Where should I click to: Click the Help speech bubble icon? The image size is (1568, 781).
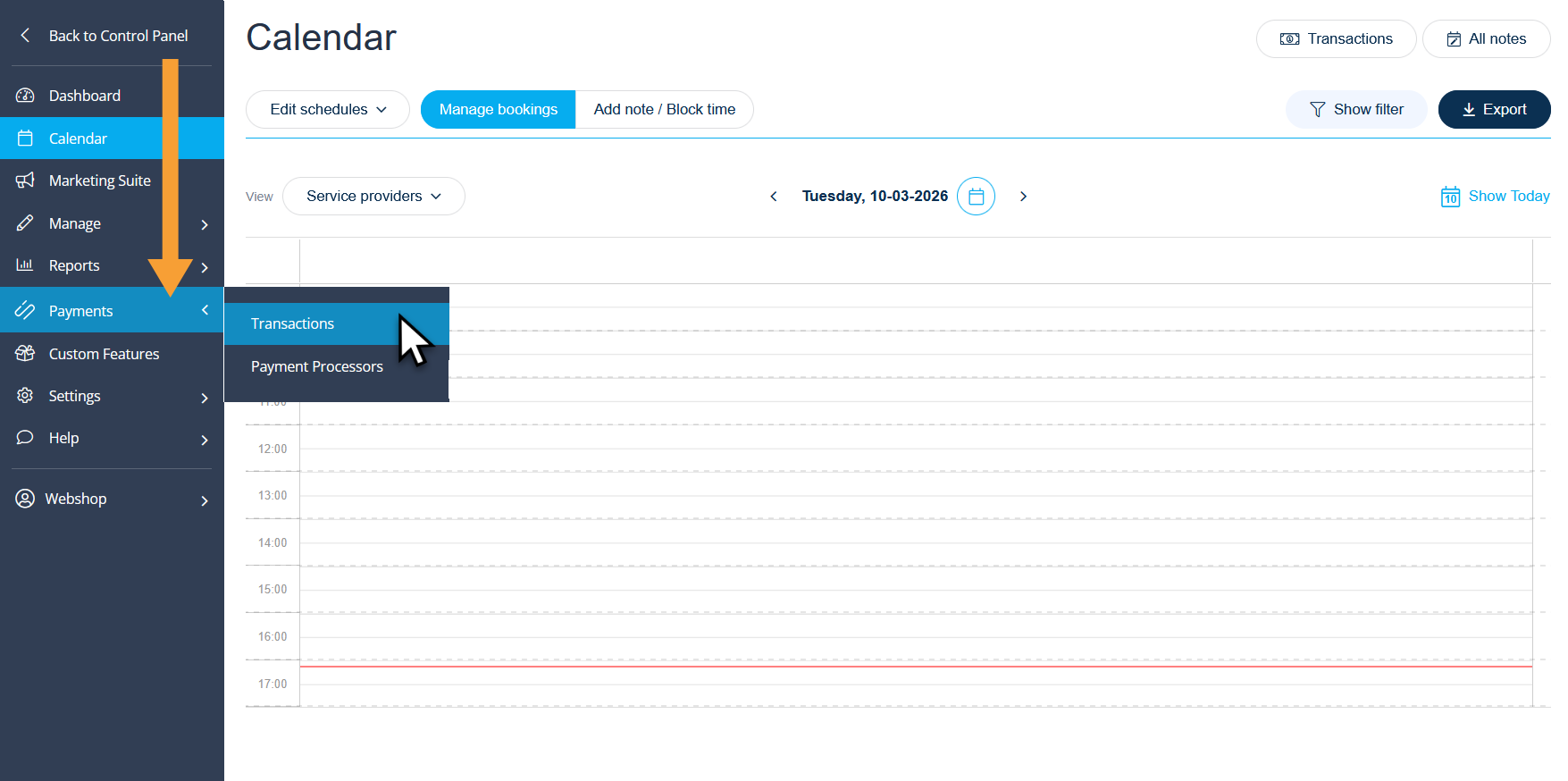[x=25, y=438]
